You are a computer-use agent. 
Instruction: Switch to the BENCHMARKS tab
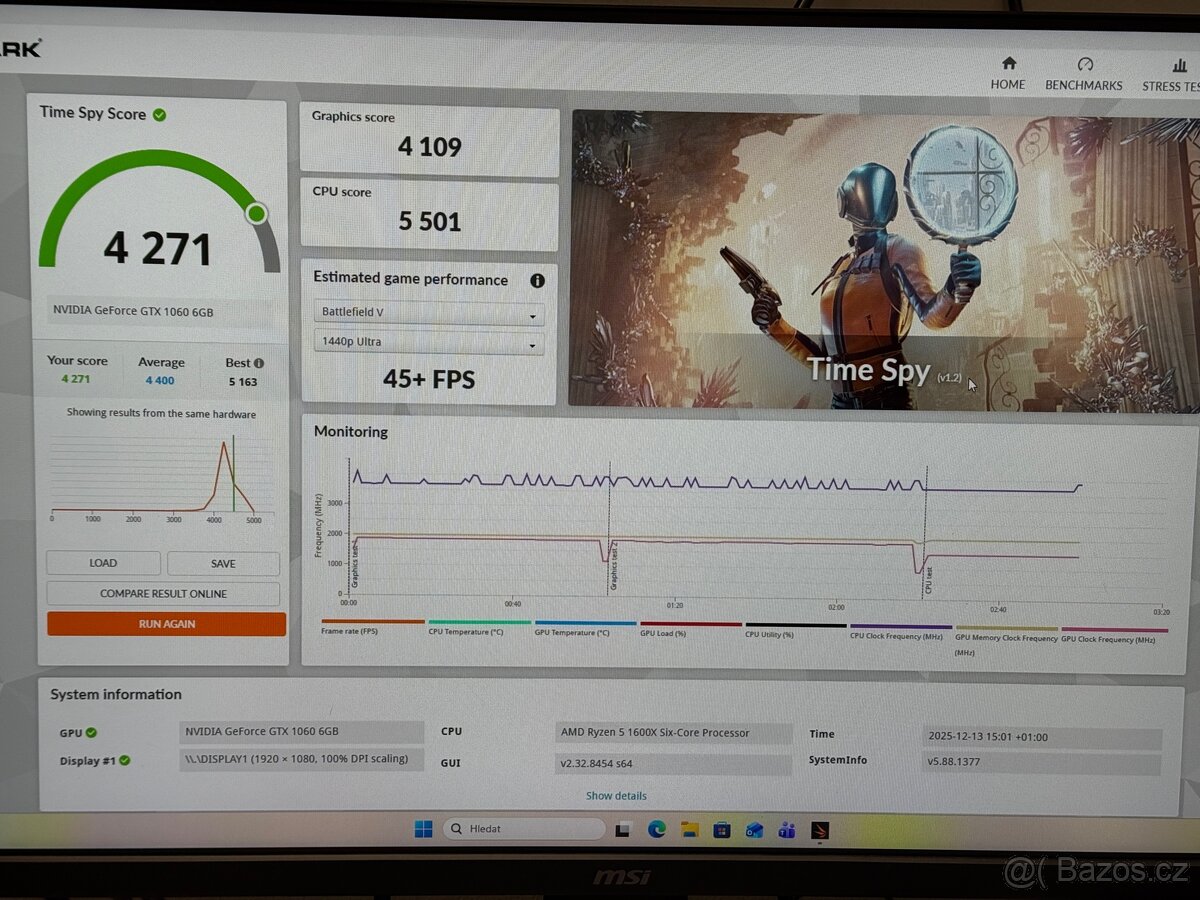(1084, 70)
